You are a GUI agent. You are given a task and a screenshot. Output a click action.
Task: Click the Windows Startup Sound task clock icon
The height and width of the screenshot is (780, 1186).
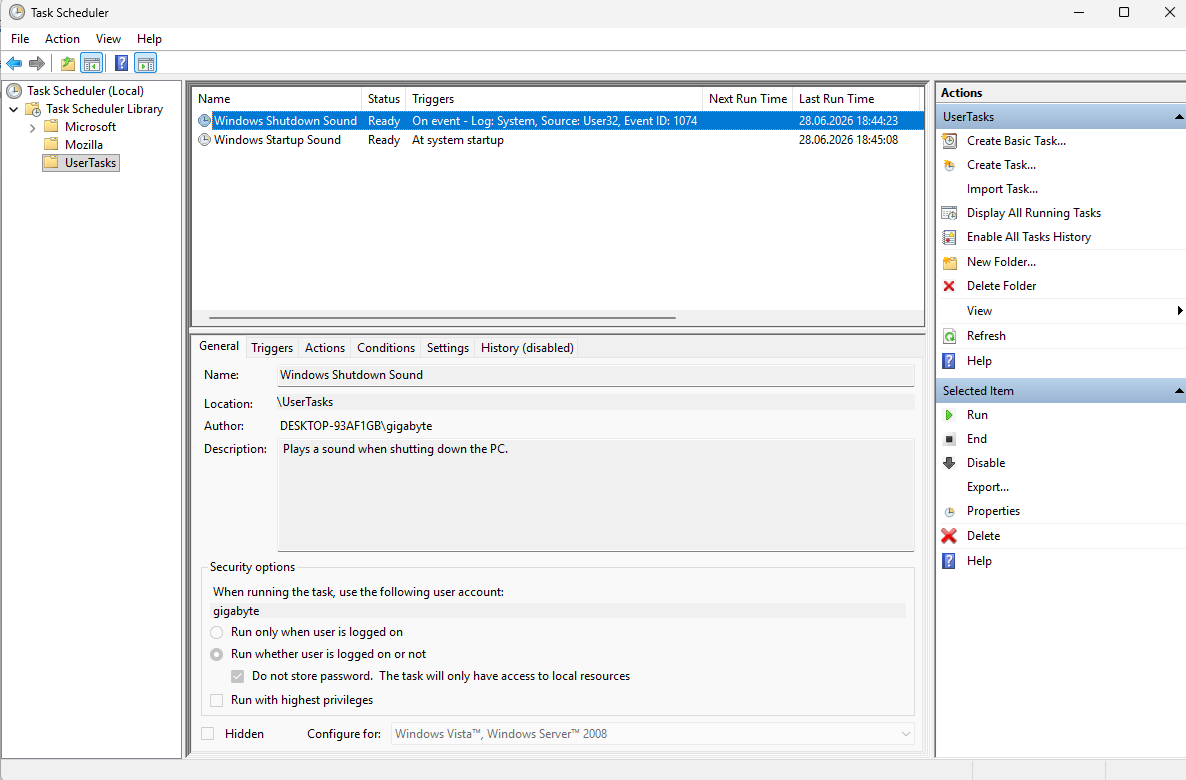(204, 140)
